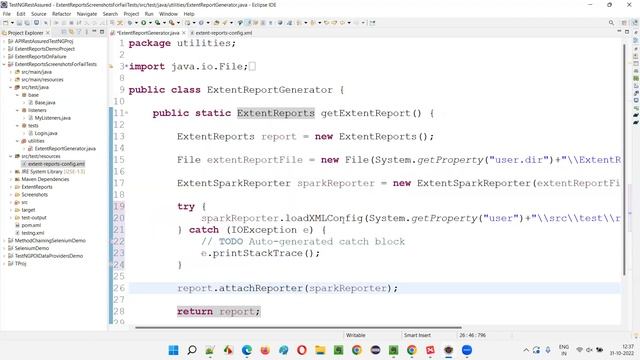Open Windows Start menu
The width and height of the screenshot is (640, 360).
(173, 350)
